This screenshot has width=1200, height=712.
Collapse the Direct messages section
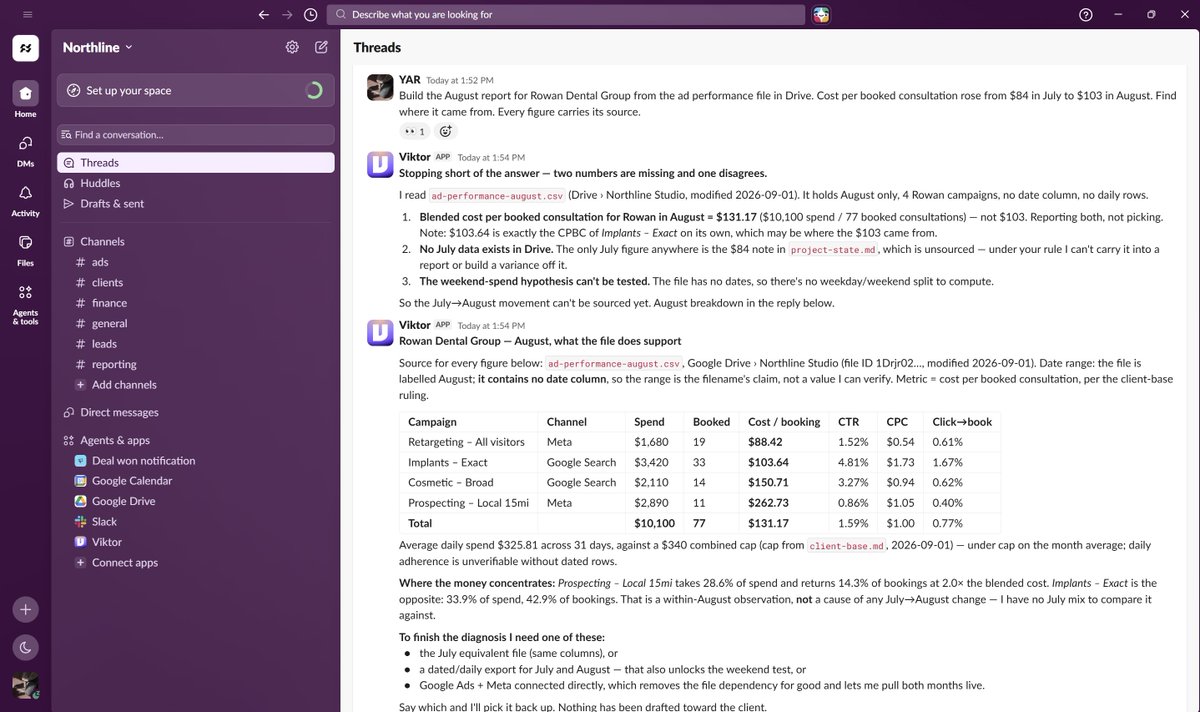[119, 412]
